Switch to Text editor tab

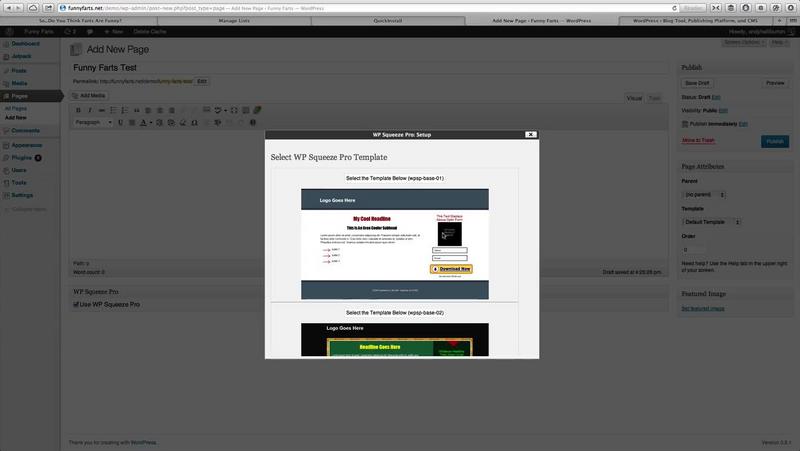654,98
